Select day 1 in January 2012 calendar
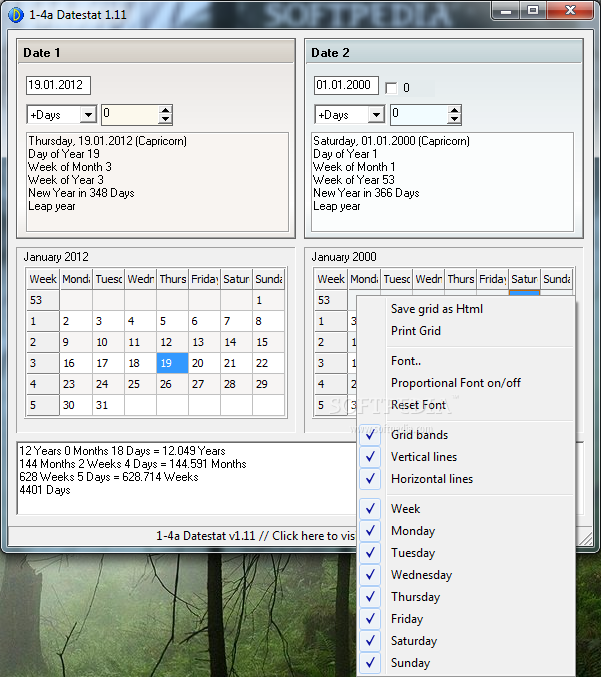601x677 pixels. 268,300
